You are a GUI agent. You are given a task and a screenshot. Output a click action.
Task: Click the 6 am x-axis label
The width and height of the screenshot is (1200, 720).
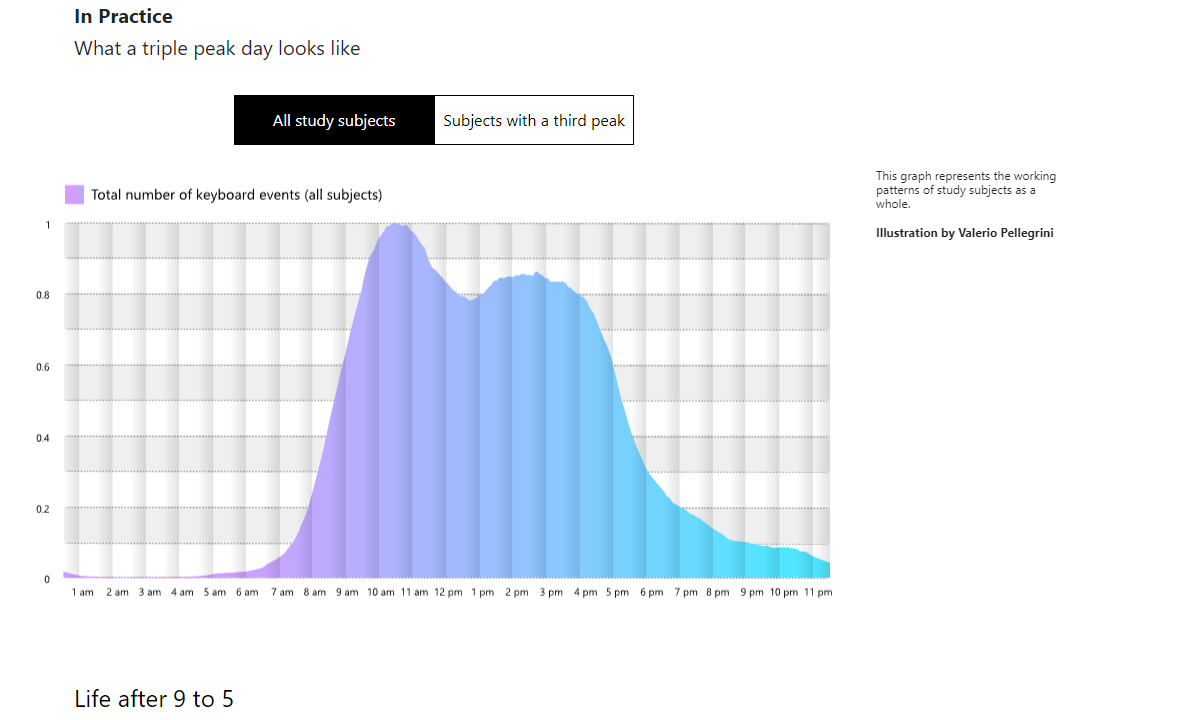click(247, 592)
